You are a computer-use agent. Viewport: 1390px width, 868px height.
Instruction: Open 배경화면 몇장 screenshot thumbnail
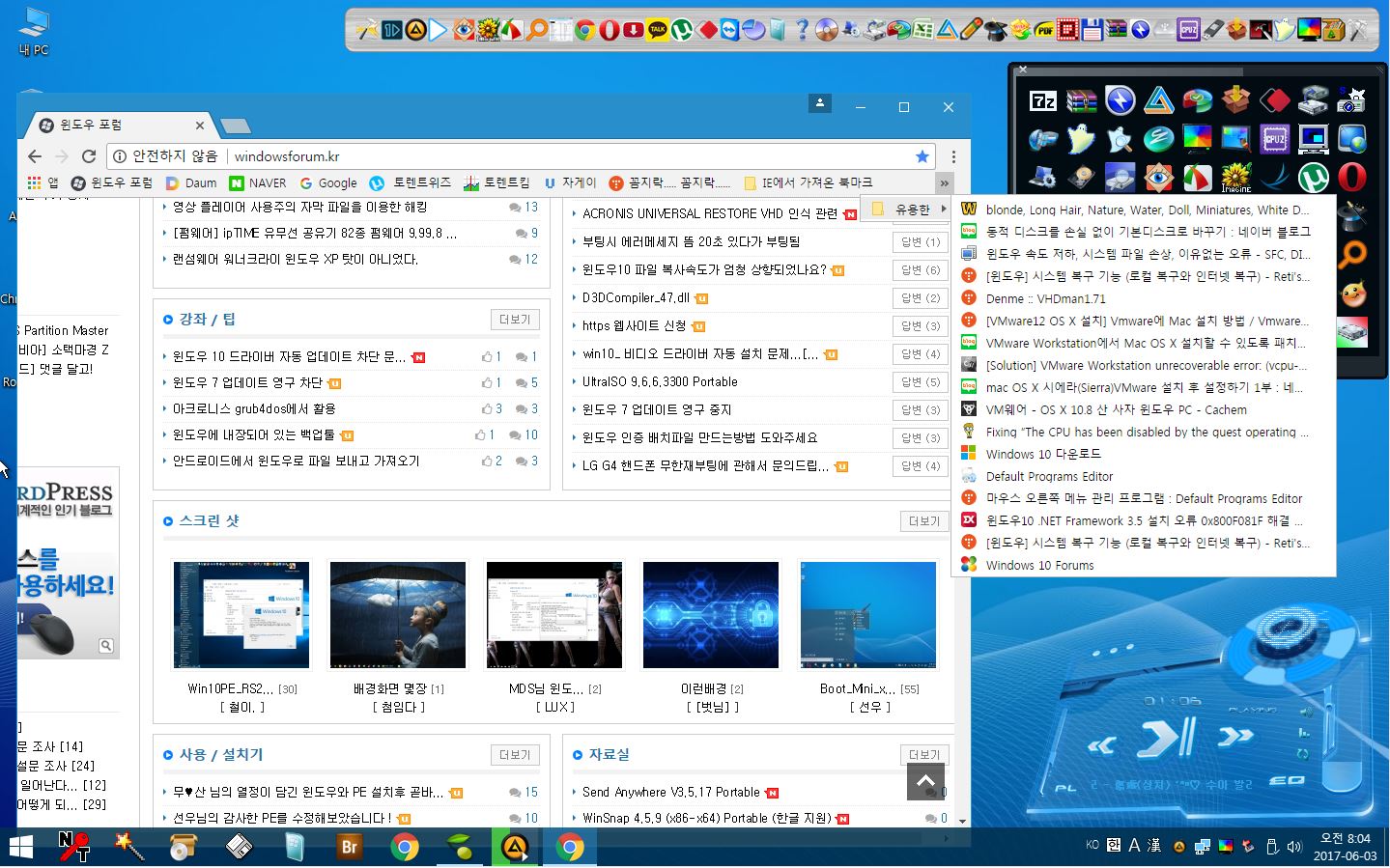[x=398, y=615]
